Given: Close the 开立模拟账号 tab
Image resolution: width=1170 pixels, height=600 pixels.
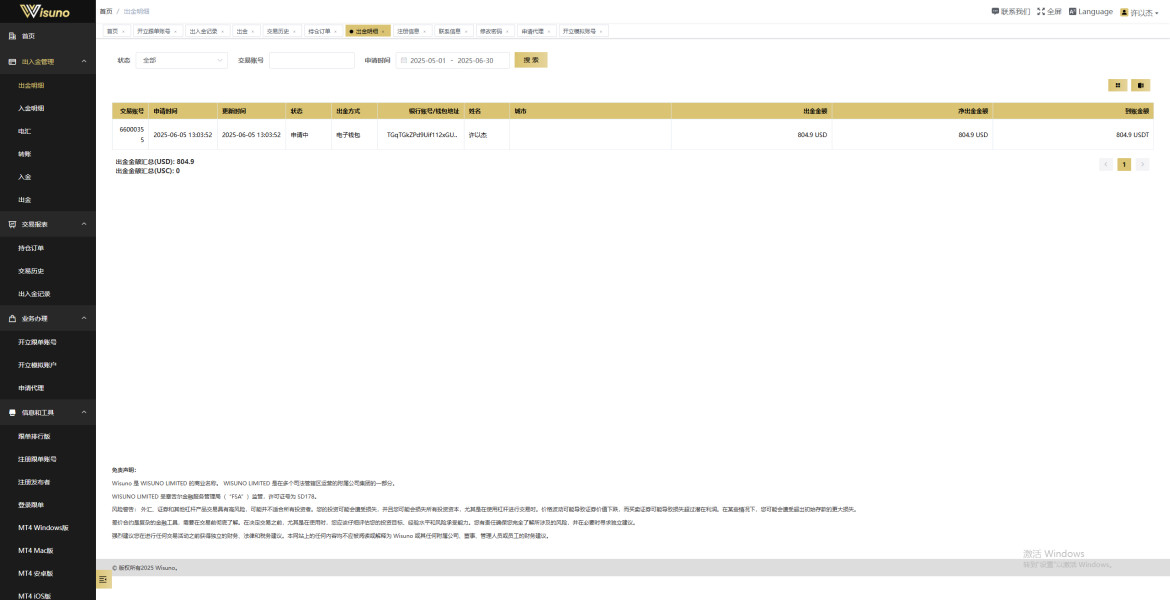Looking at the screenshot, I should click(x=601, y=31).
